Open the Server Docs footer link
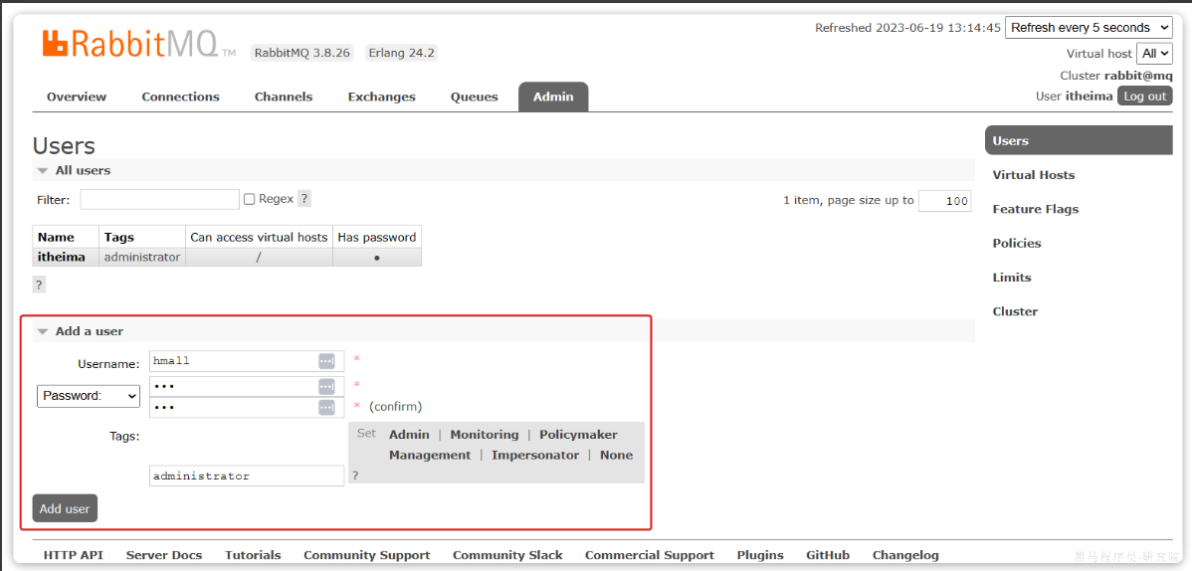This screenshot has width=1192, height=571. 164,555
